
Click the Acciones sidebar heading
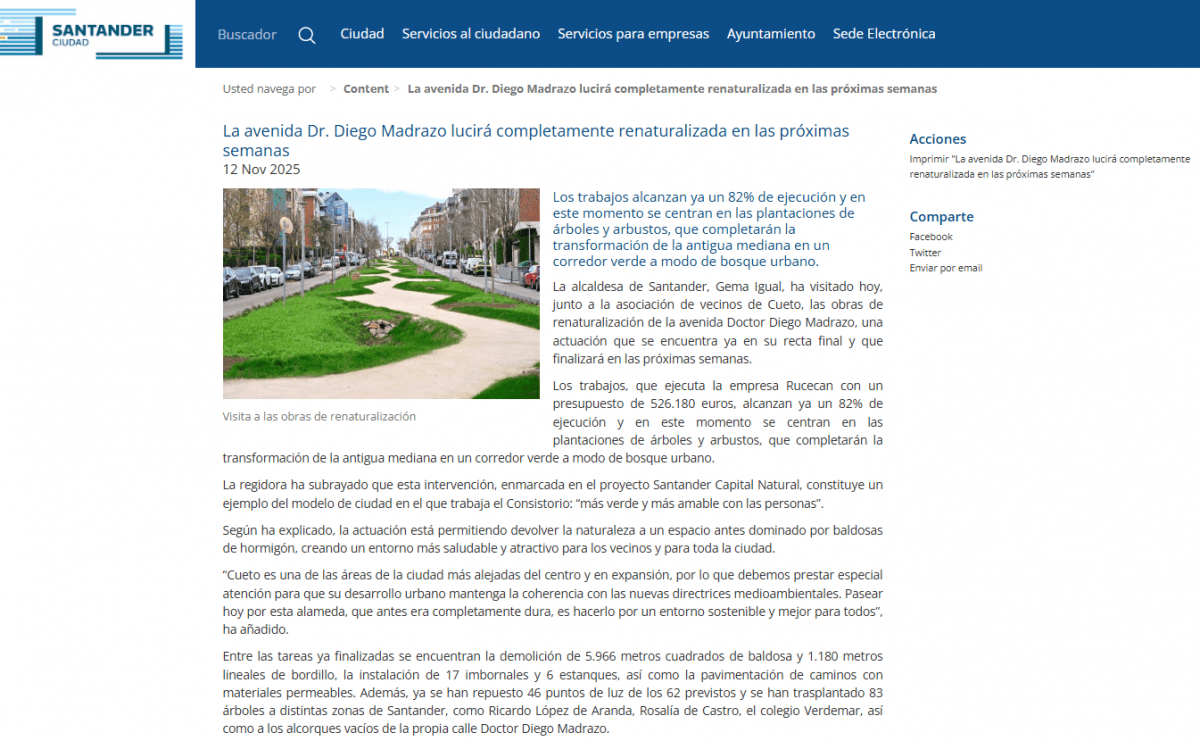pyautogui.click(x=937, y=139)
